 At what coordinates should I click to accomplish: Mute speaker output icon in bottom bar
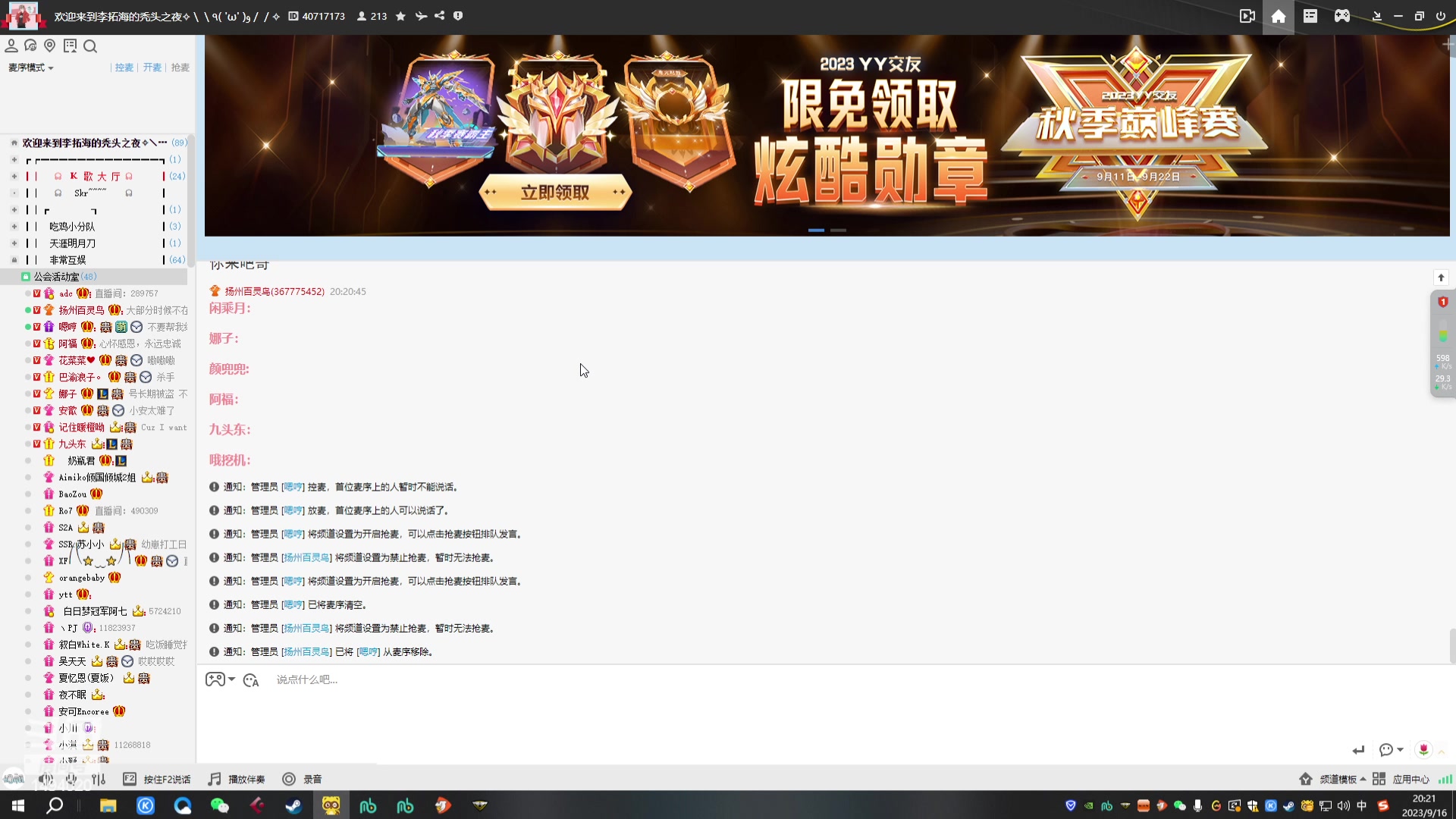(x=46, y=779)
